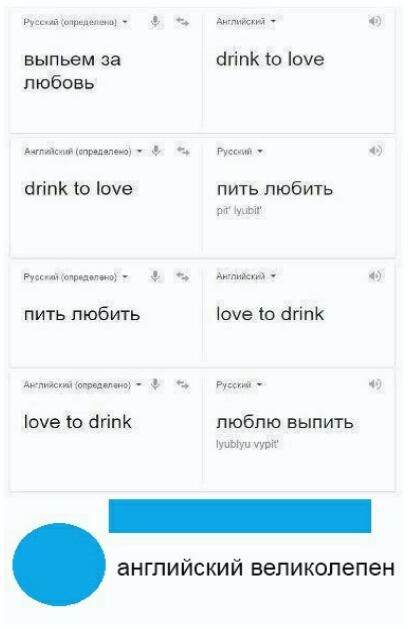Click microphone icon beside 'выпьем за любовь' source
The width and height of the screenshot is (408, 629).
pos(155,21)
